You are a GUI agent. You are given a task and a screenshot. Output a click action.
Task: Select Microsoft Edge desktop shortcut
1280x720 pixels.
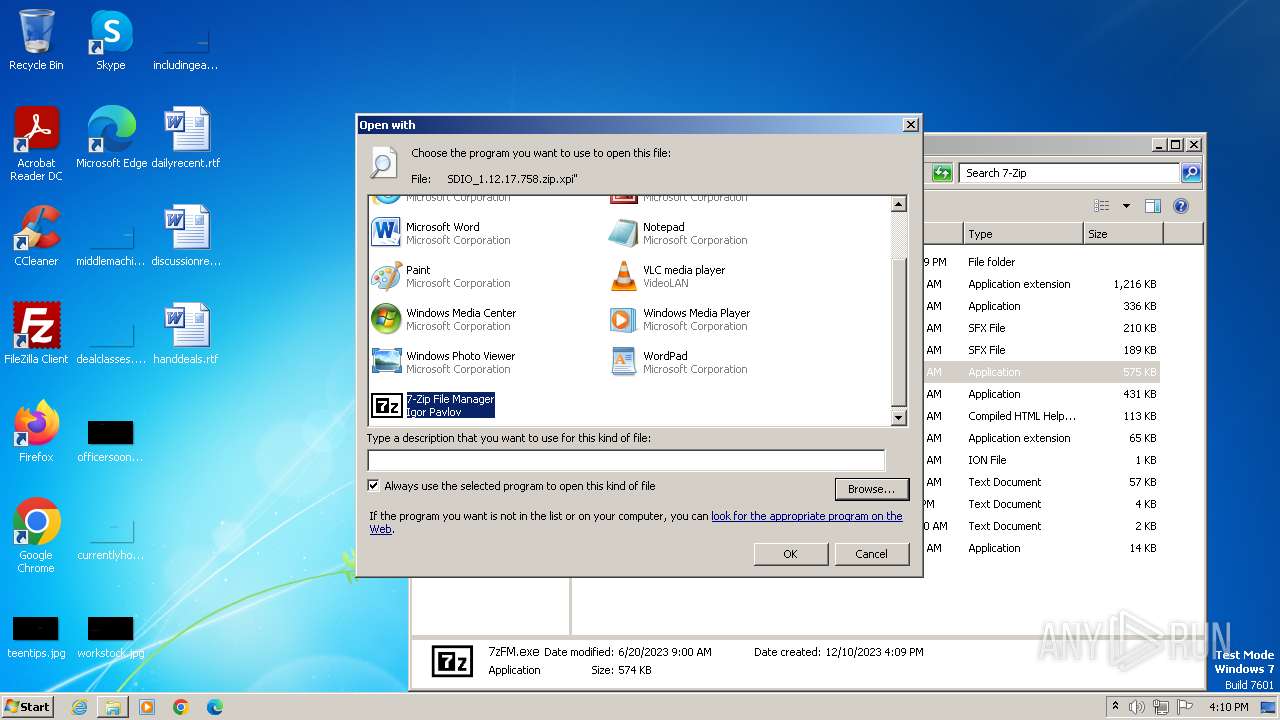111,138
